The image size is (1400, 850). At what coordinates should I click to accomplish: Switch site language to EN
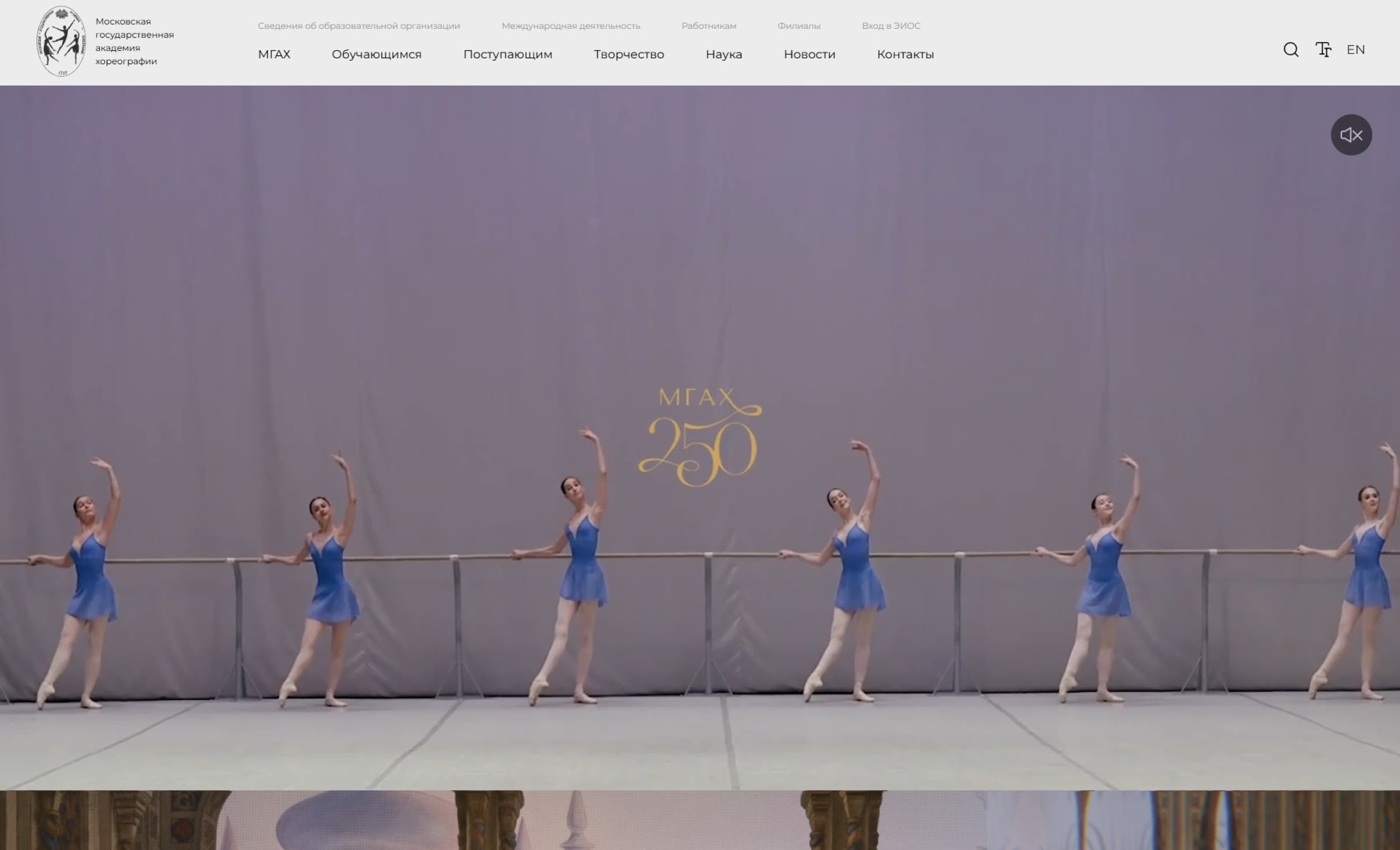click(1356, 50)
